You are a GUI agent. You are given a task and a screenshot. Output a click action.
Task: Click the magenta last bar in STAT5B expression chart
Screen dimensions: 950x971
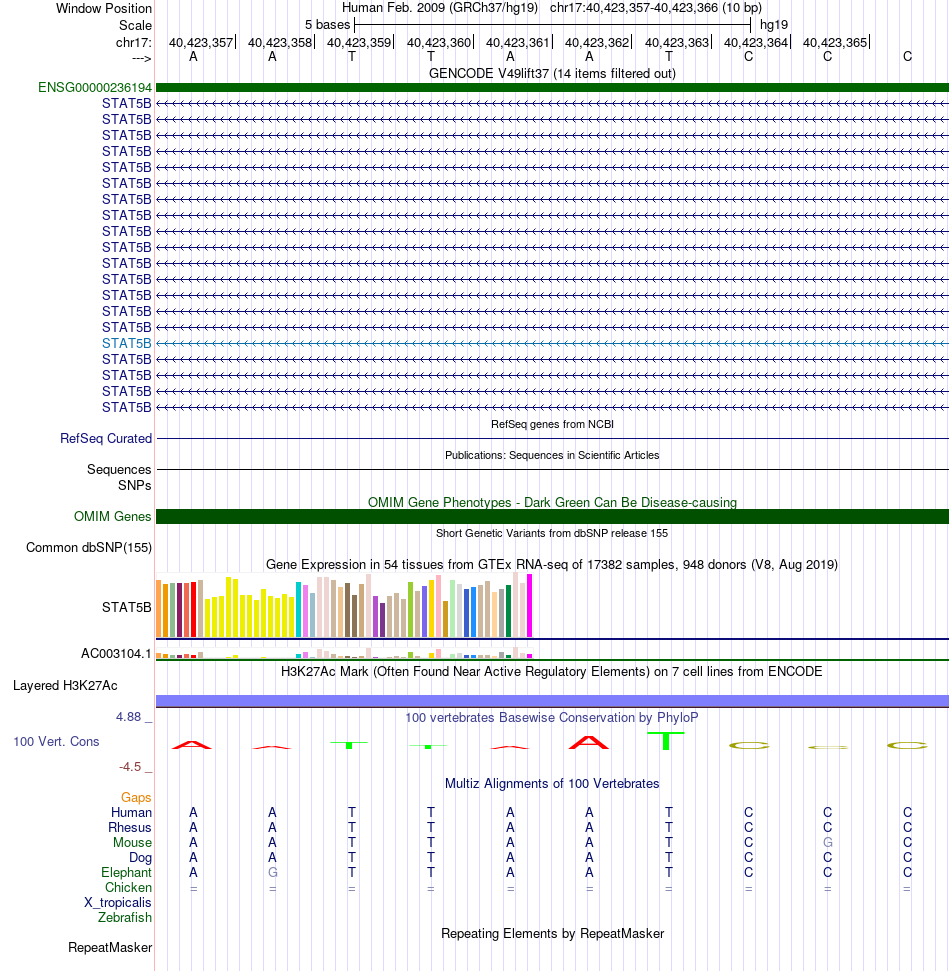529,606
